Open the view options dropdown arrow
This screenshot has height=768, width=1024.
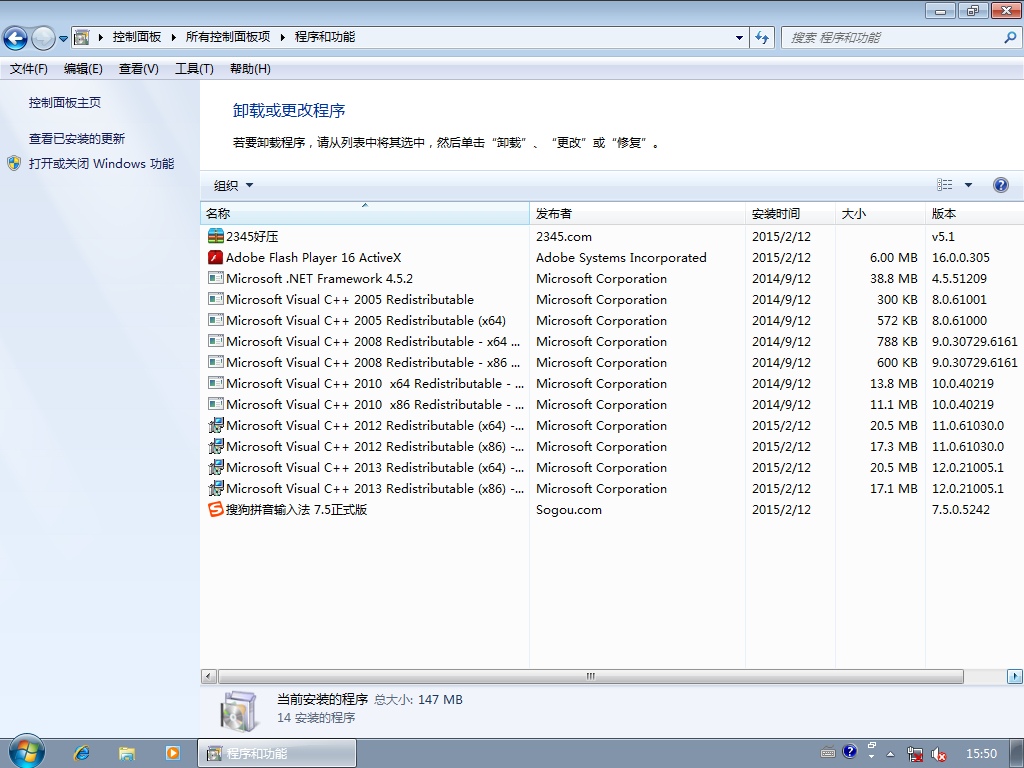(968, 185)
